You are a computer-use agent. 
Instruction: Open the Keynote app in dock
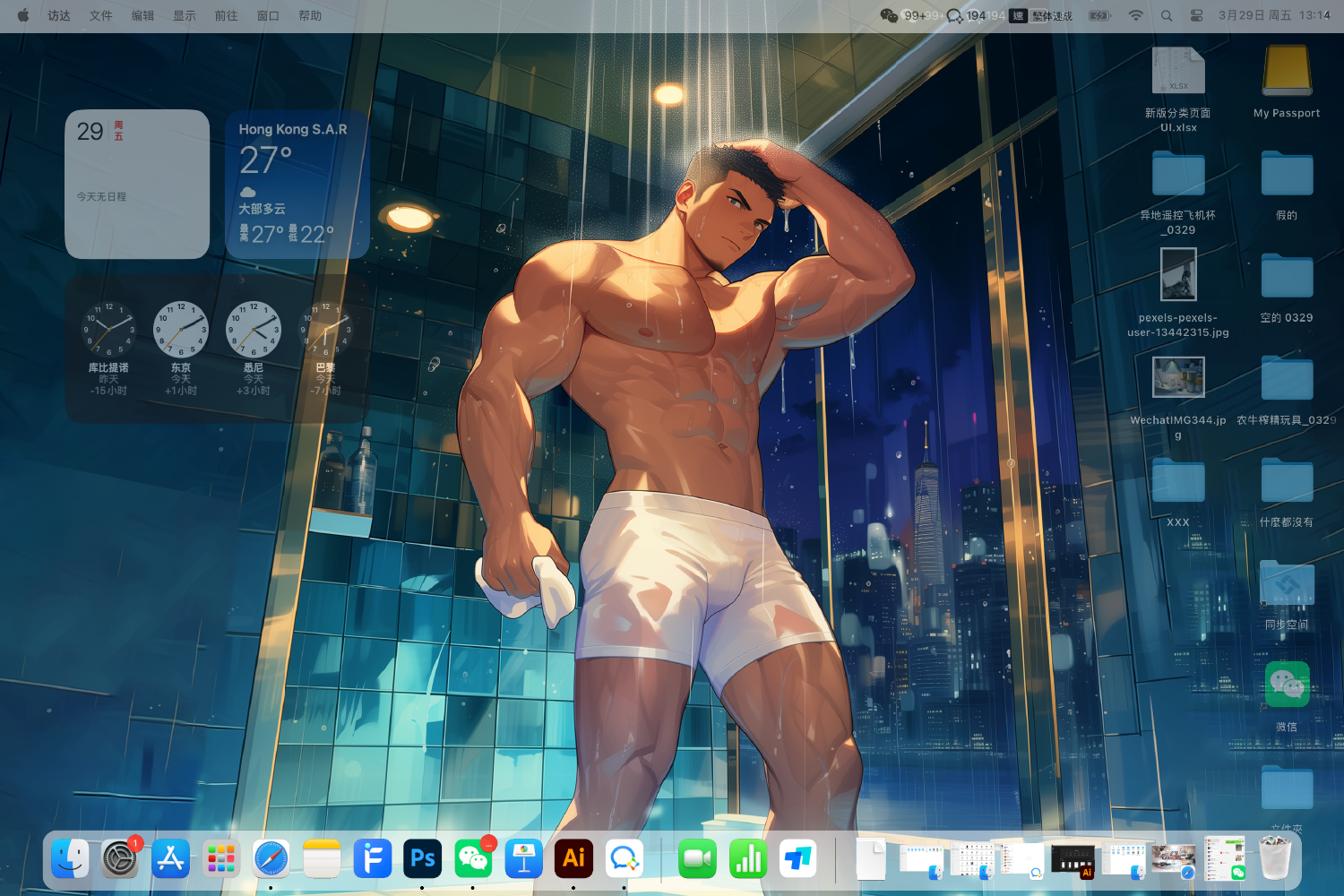click(x=523, y=859)
